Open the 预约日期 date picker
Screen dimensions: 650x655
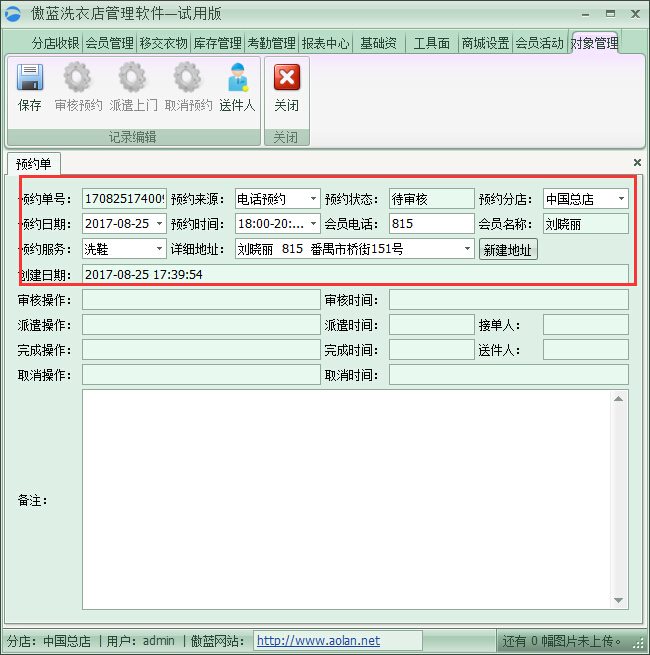[x=159, y=224]
